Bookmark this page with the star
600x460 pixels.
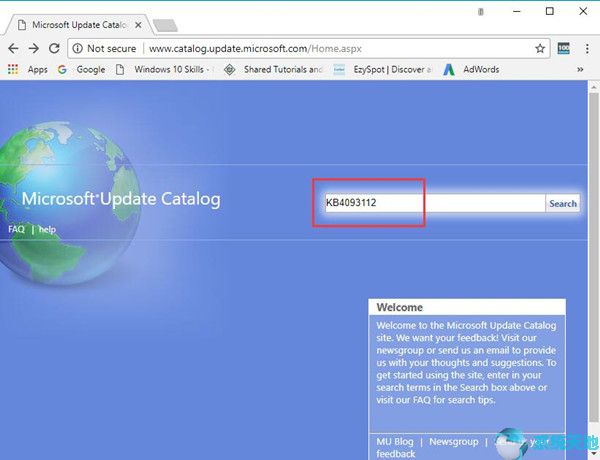pyautogui.click(x=540, y=49)
